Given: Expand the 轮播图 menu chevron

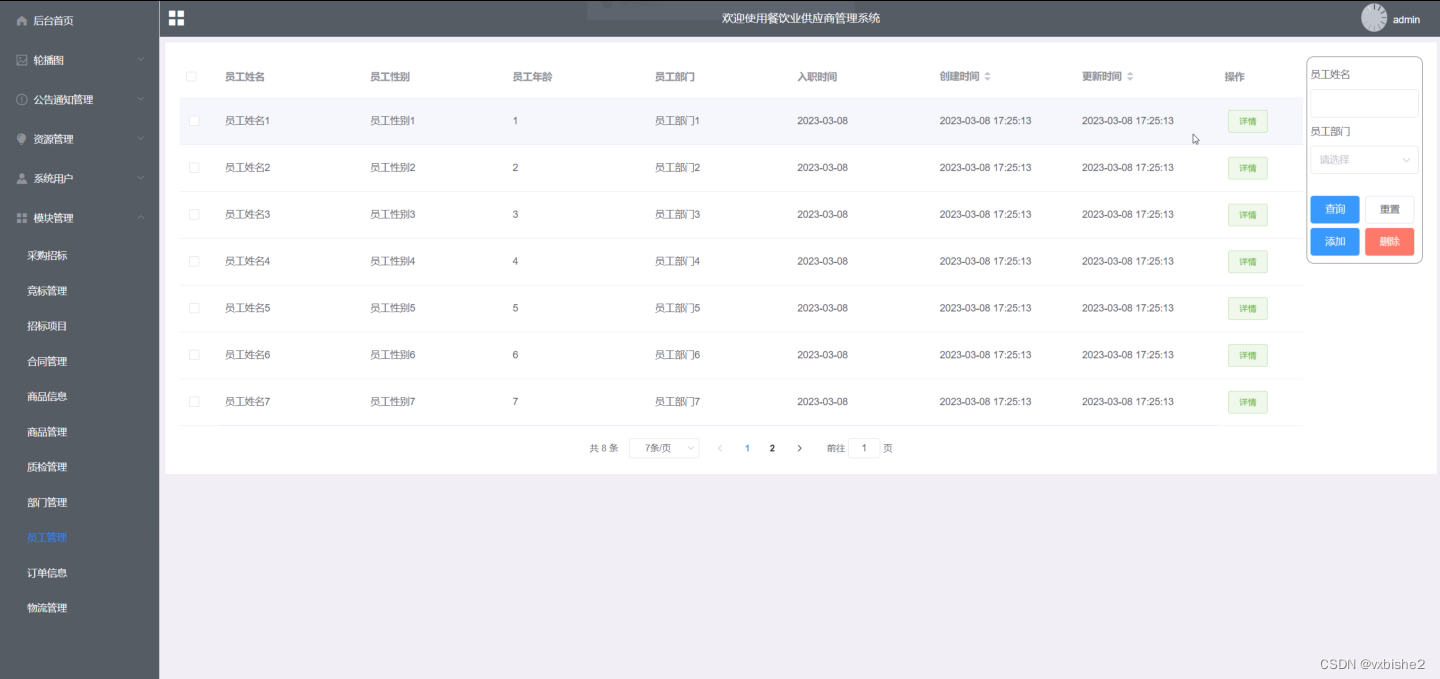Looking at the screenshot, I should tap(141, 60).
